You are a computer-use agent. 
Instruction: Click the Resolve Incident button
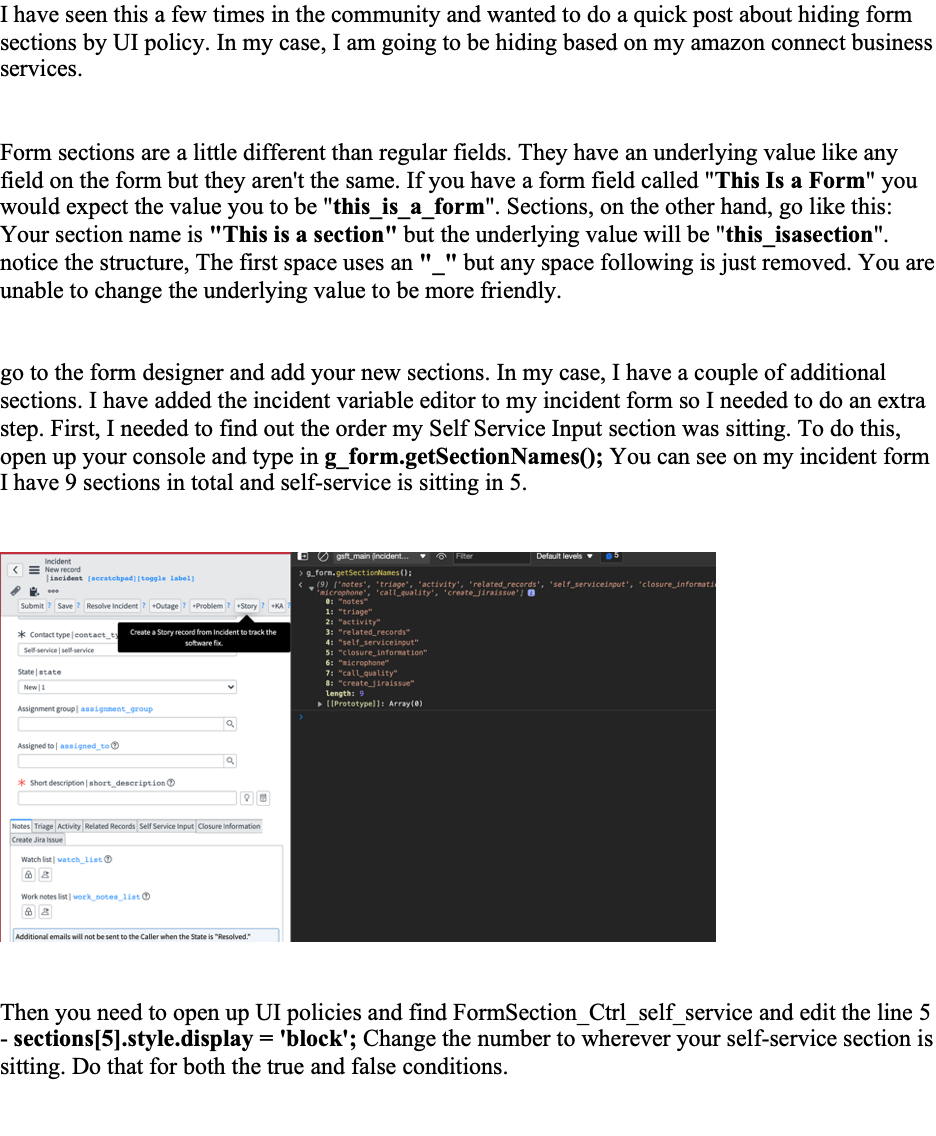(112, 605)
